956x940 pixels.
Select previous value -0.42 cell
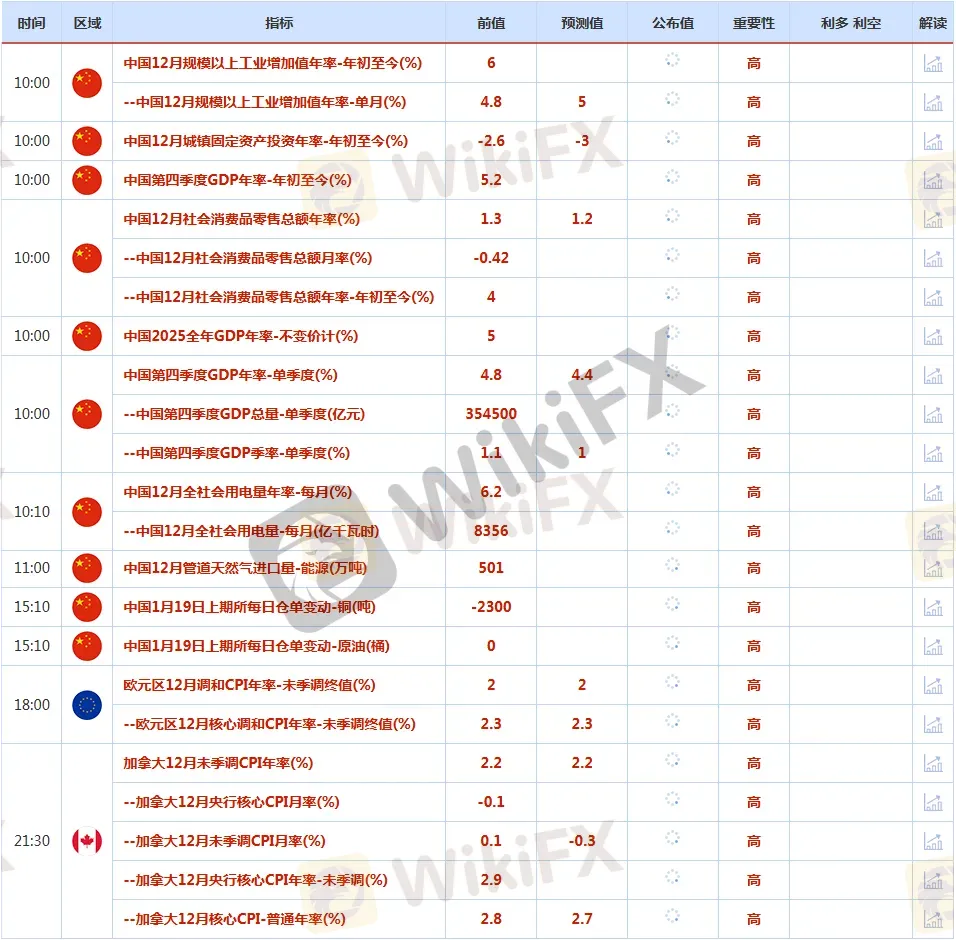(491, 258)
